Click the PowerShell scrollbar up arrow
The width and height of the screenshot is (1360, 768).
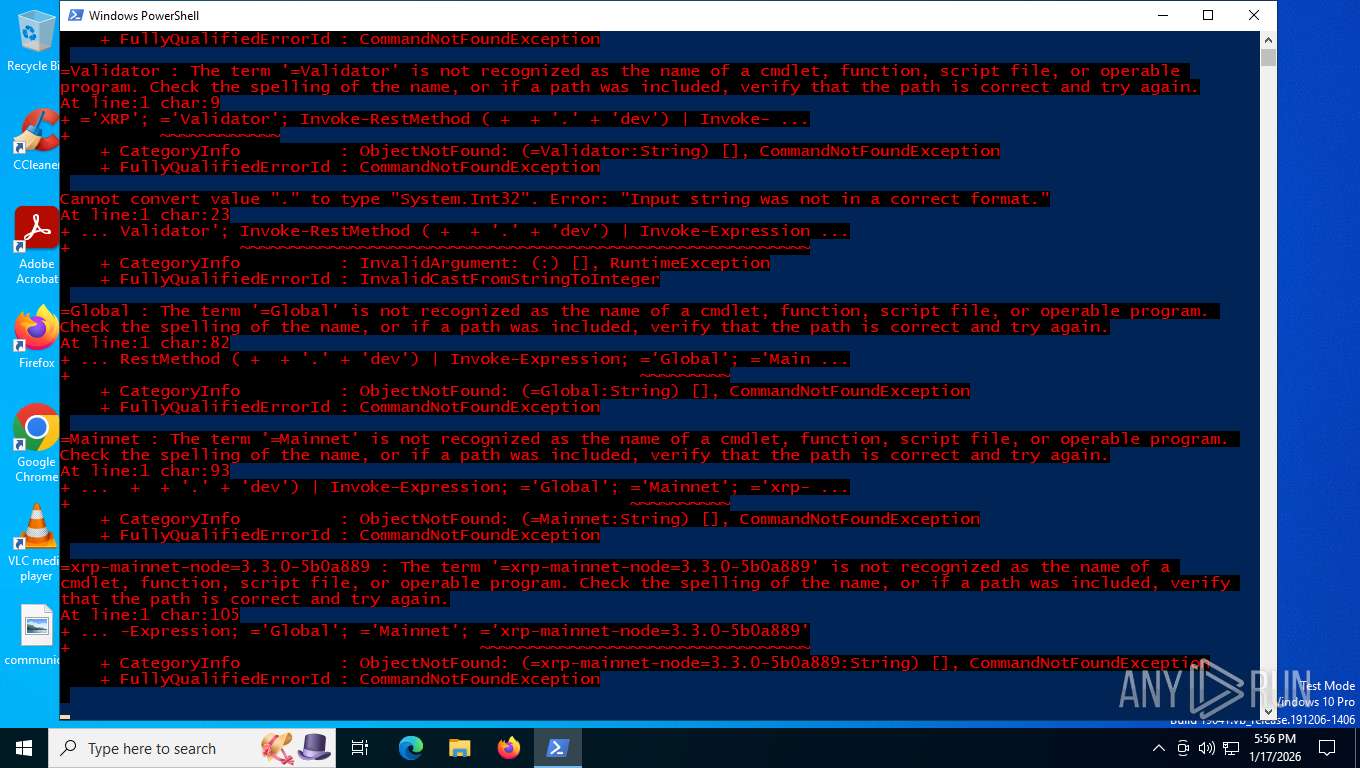[x=1268, y=39]
